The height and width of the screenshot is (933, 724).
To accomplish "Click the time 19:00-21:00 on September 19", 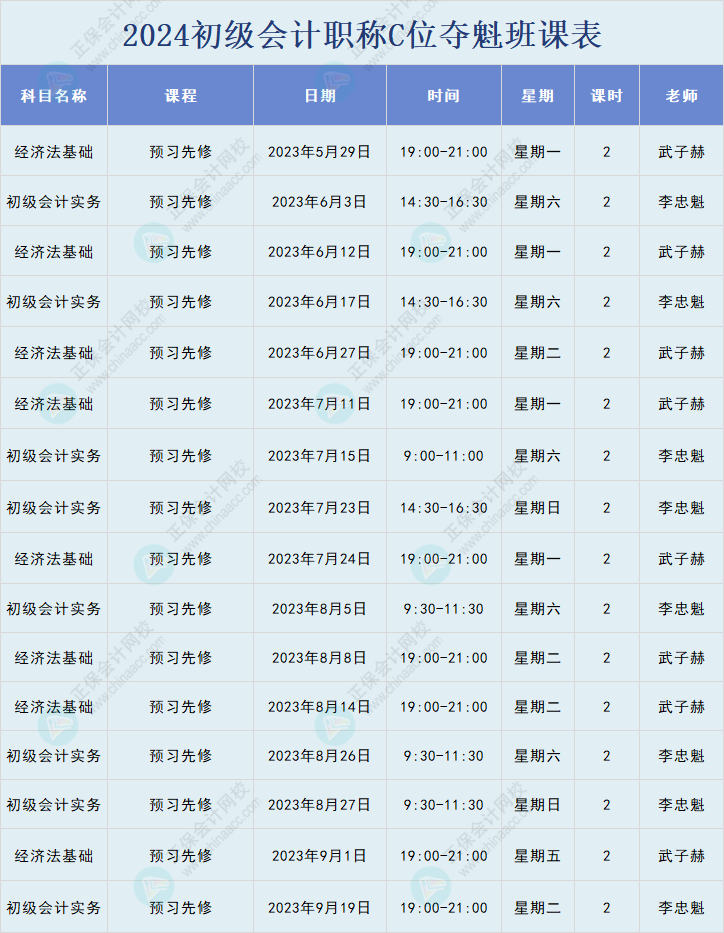I will pyautogui.click(x=444, y=907).
